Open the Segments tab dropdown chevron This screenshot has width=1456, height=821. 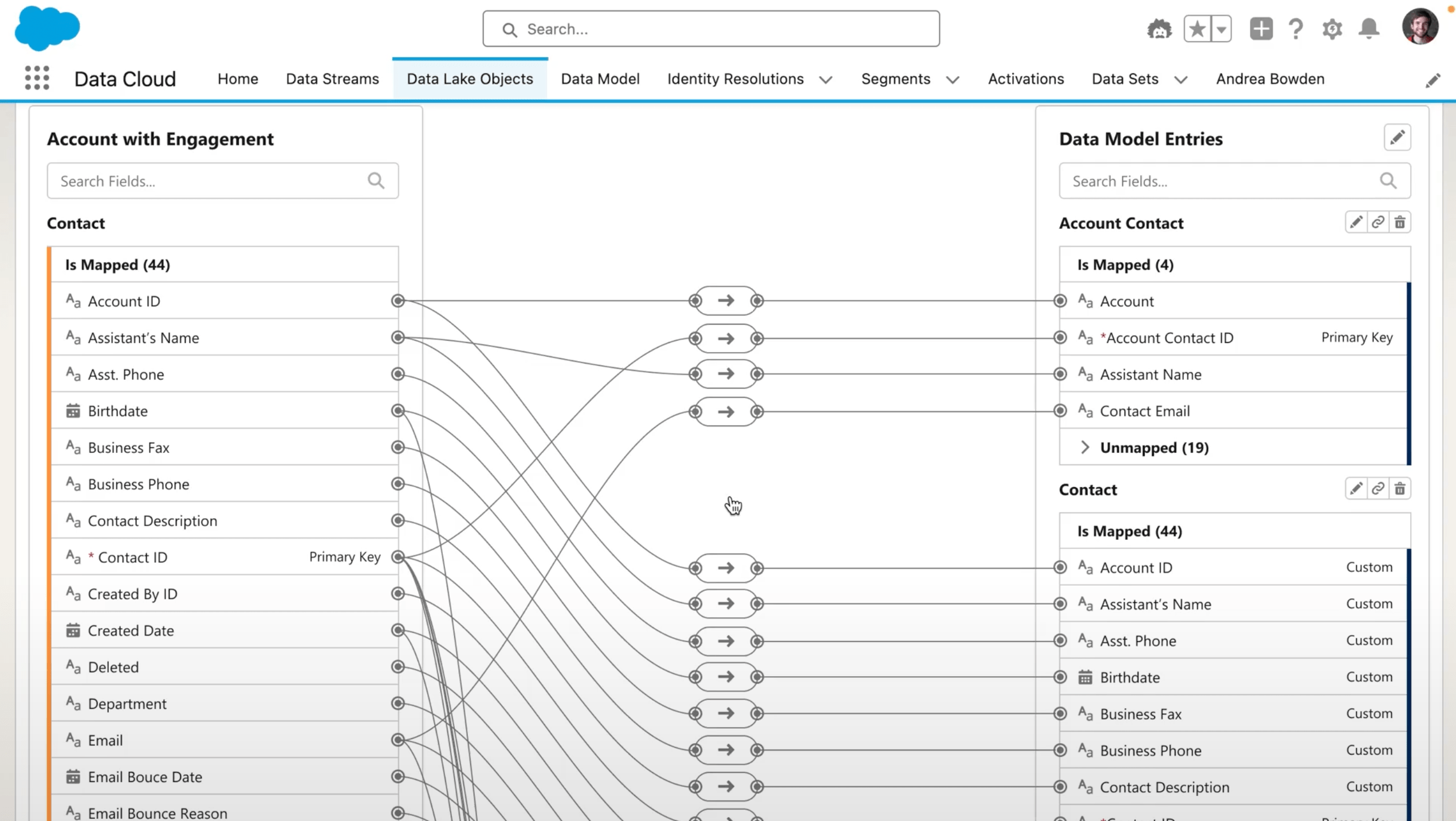953,80
